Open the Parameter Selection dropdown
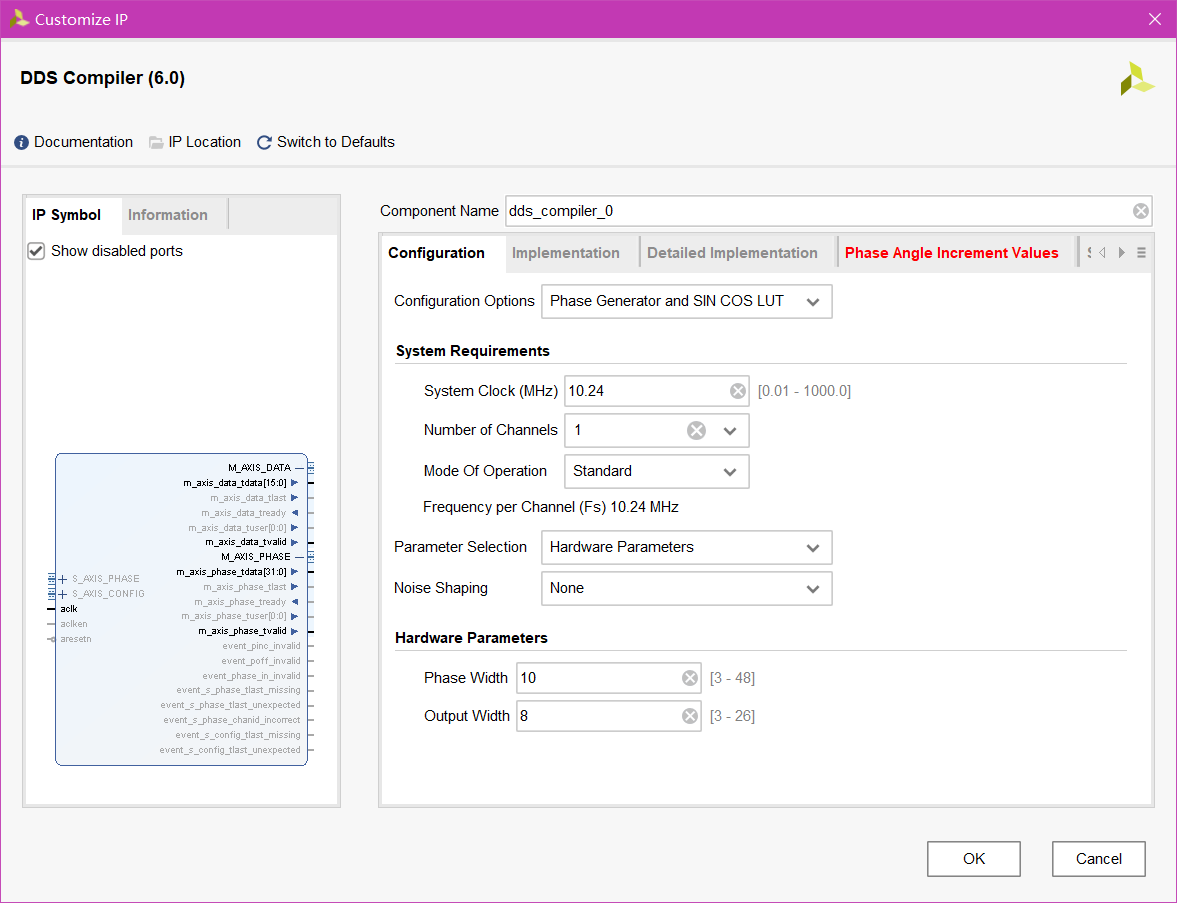 (686, 548)
